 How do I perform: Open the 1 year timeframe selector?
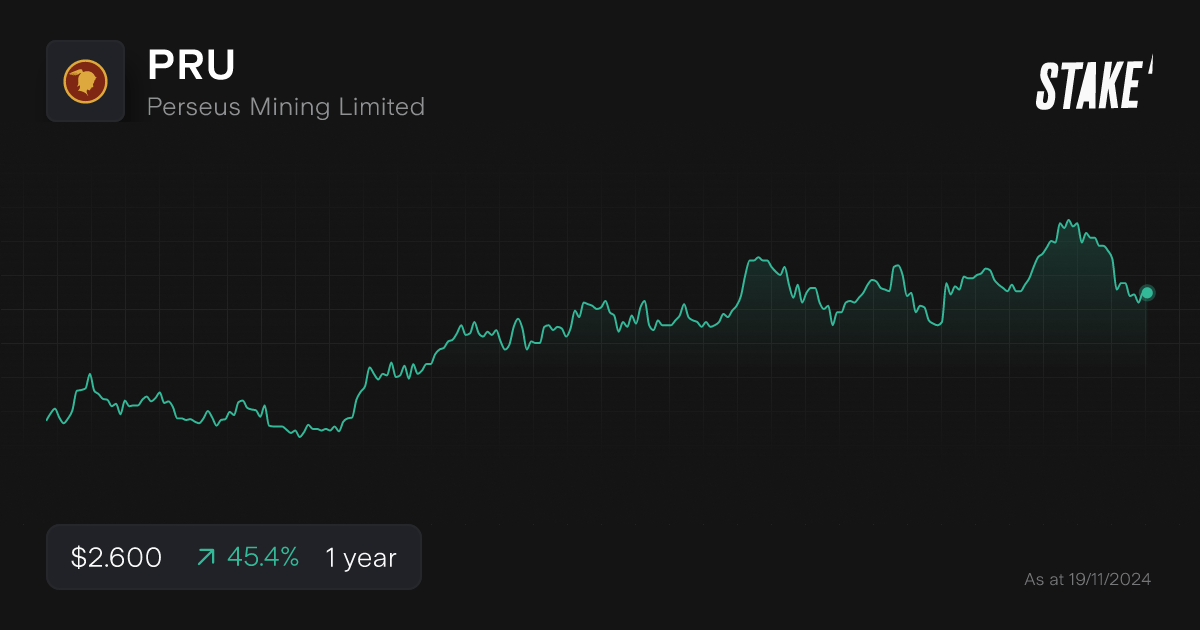coord(360,557)
